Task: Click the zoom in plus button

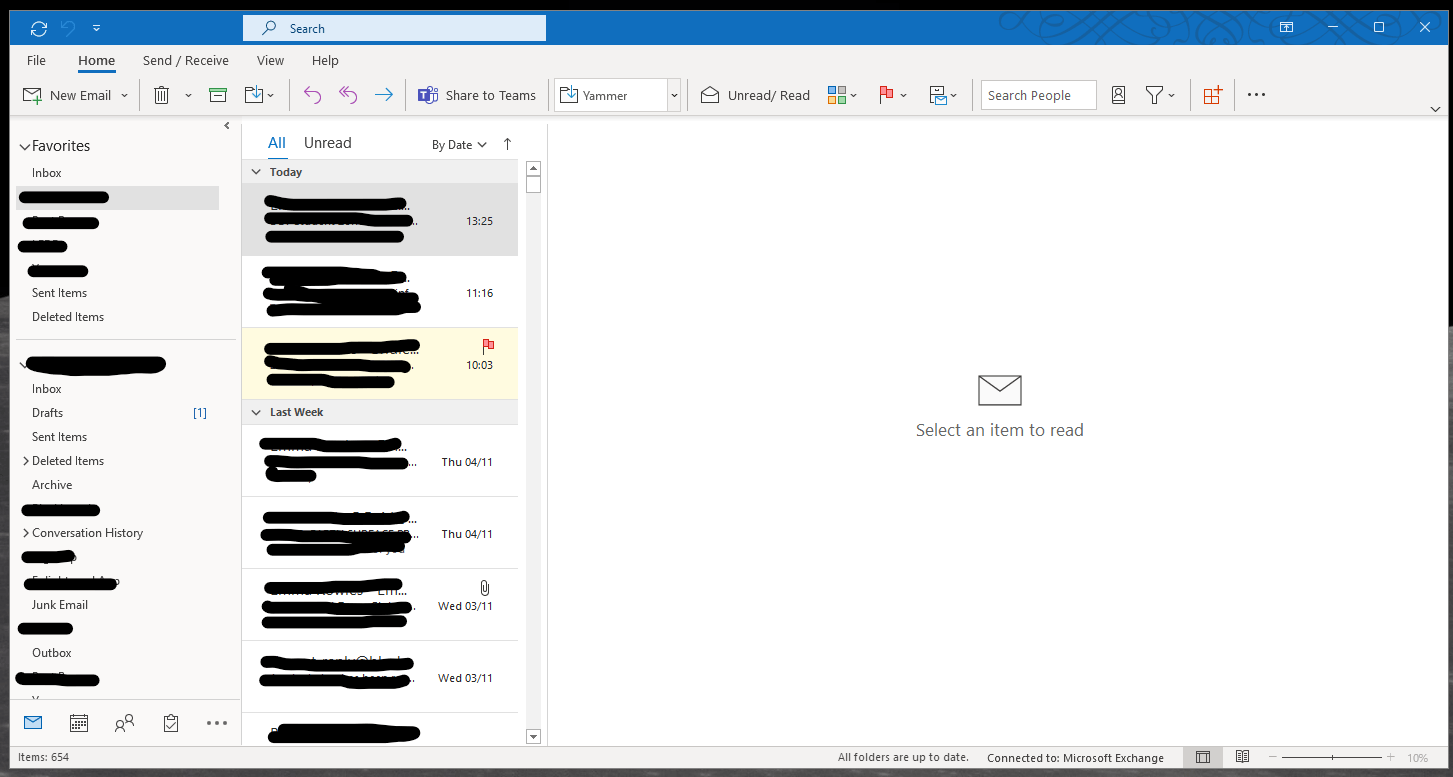Action: coord(1390,757)
